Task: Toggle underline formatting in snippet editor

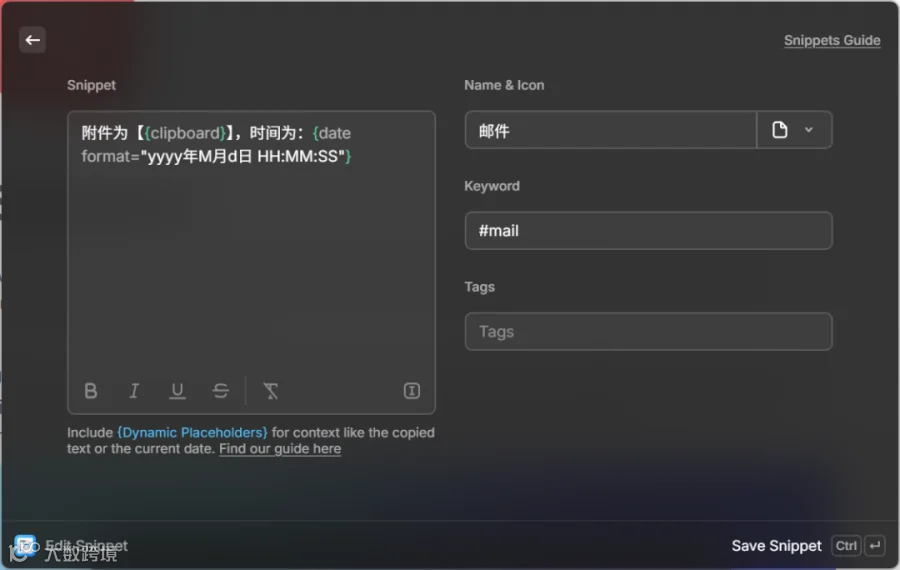Action: click(x=177, y=391)
